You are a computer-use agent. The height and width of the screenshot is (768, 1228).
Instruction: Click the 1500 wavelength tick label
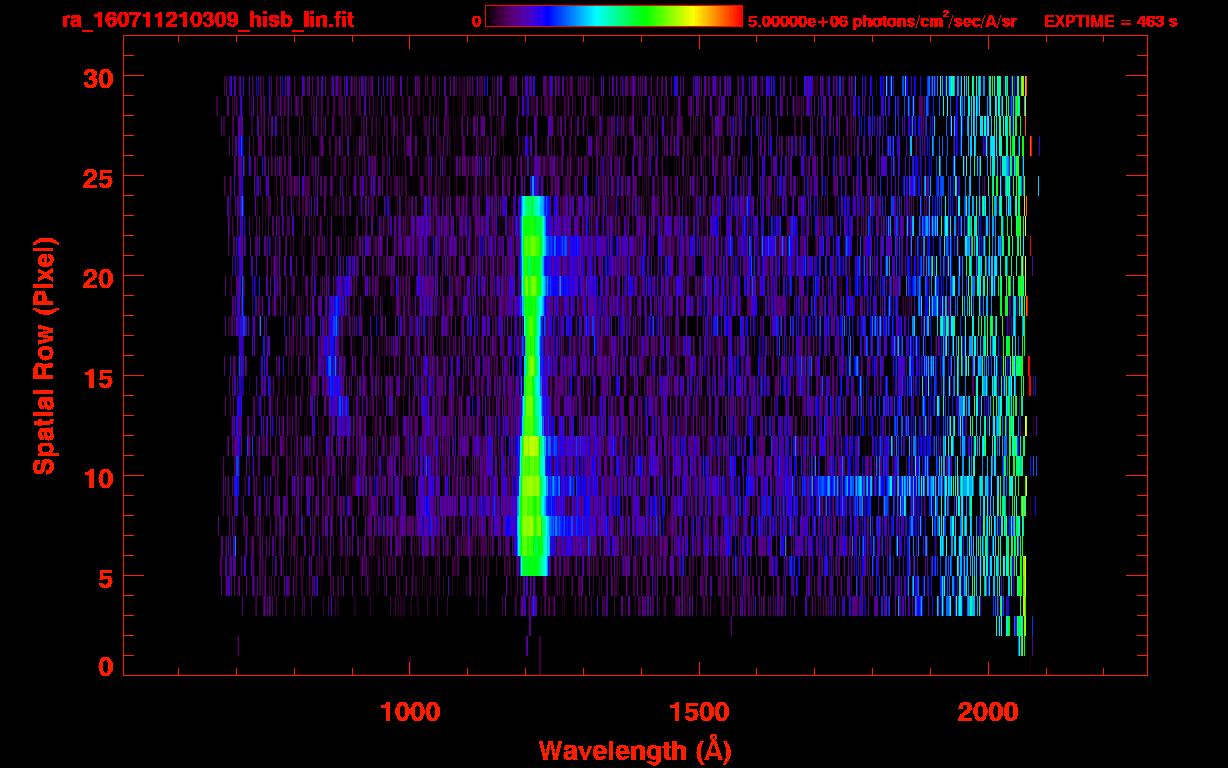click(698, 711)
